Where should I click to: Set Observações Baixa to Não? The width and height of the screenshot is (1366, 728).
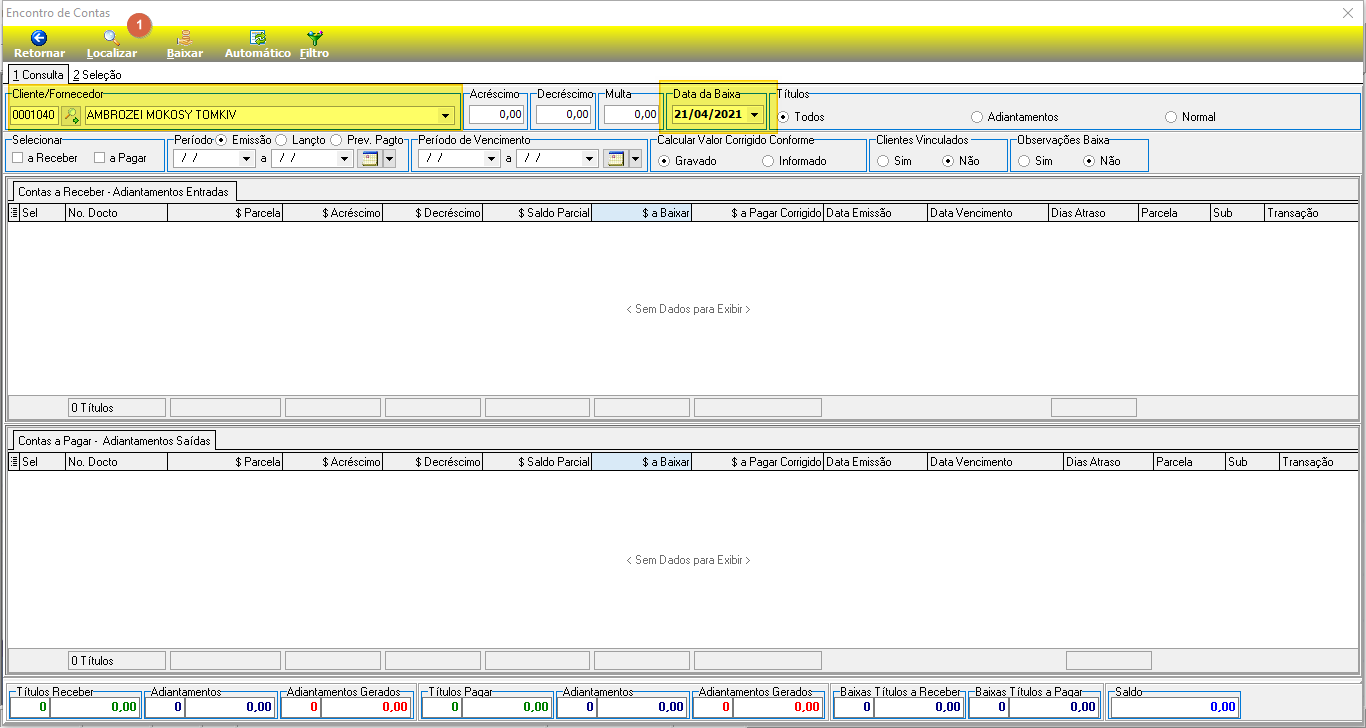point(1090,161)
